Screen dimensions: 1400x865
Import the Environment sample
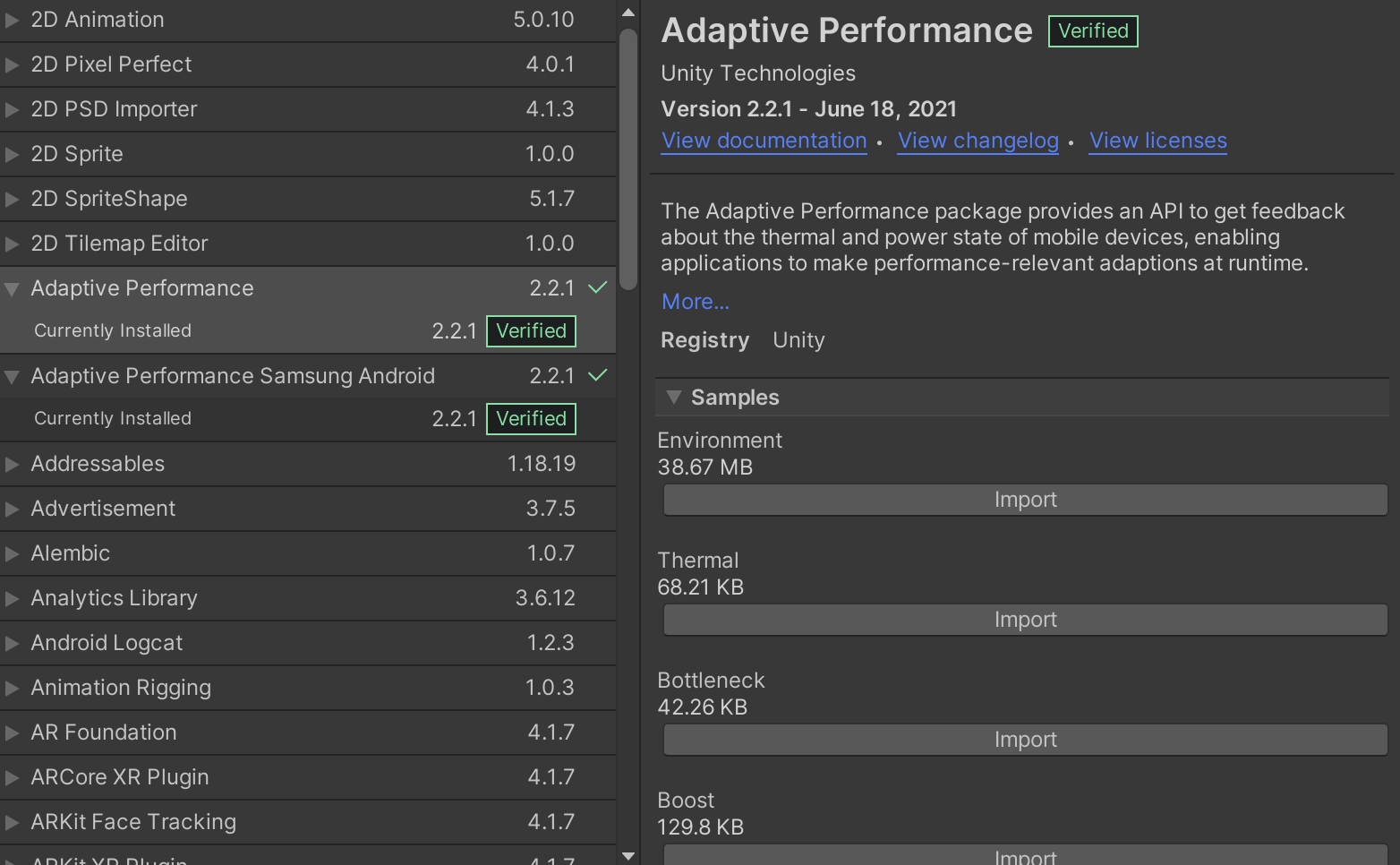point(1025,500)
